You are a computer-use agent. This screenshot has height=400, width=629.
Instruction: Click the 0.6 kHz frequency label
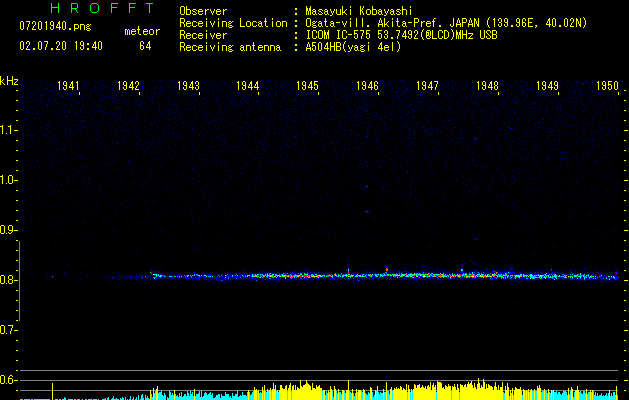pyautogui.click(x=8, y=380)
